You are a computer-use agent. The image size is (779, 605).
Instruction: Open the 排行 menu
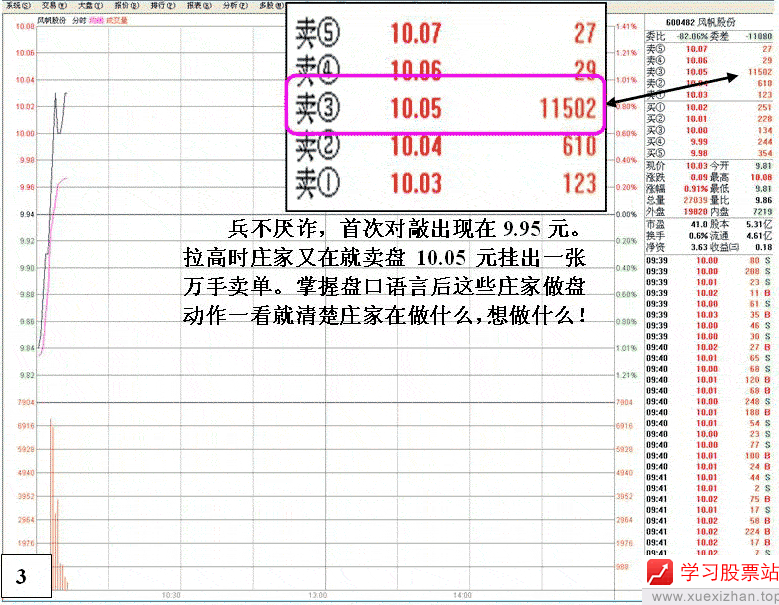point(163,5)
